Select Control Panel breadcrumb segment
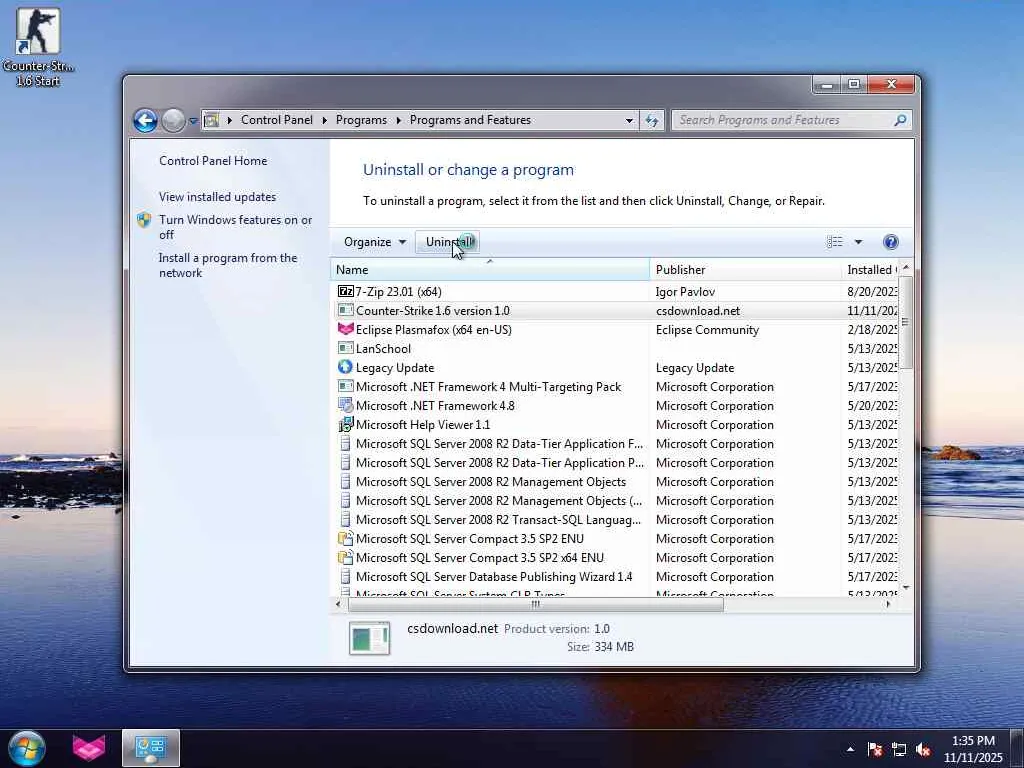The image size is (1024, 768). coord(277,120)
